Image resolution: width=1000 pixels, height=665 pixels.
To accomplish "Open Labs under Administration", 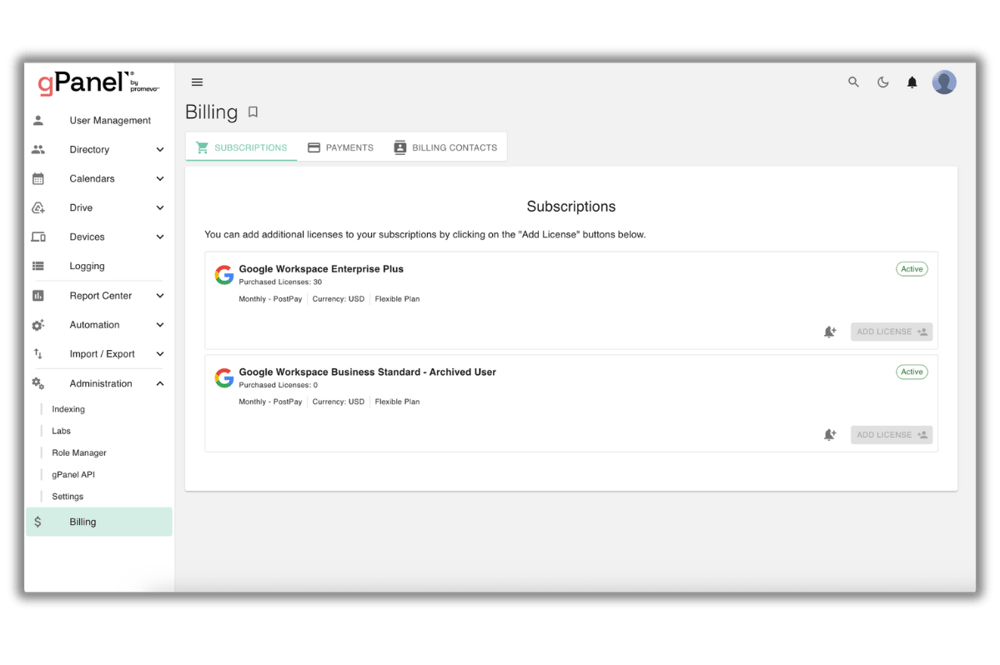I will [61, 431].
